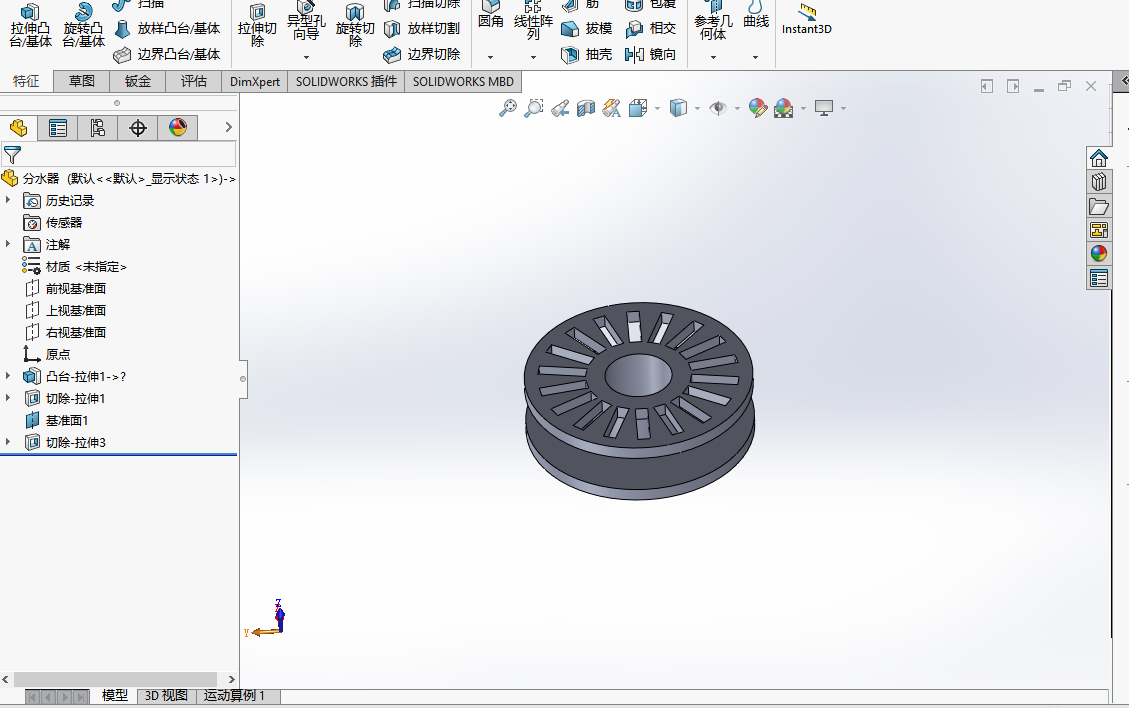Viewport: 1129px width, 708px height.
Task: Click the 镜向 mirror tool
Action: point(651,54)
